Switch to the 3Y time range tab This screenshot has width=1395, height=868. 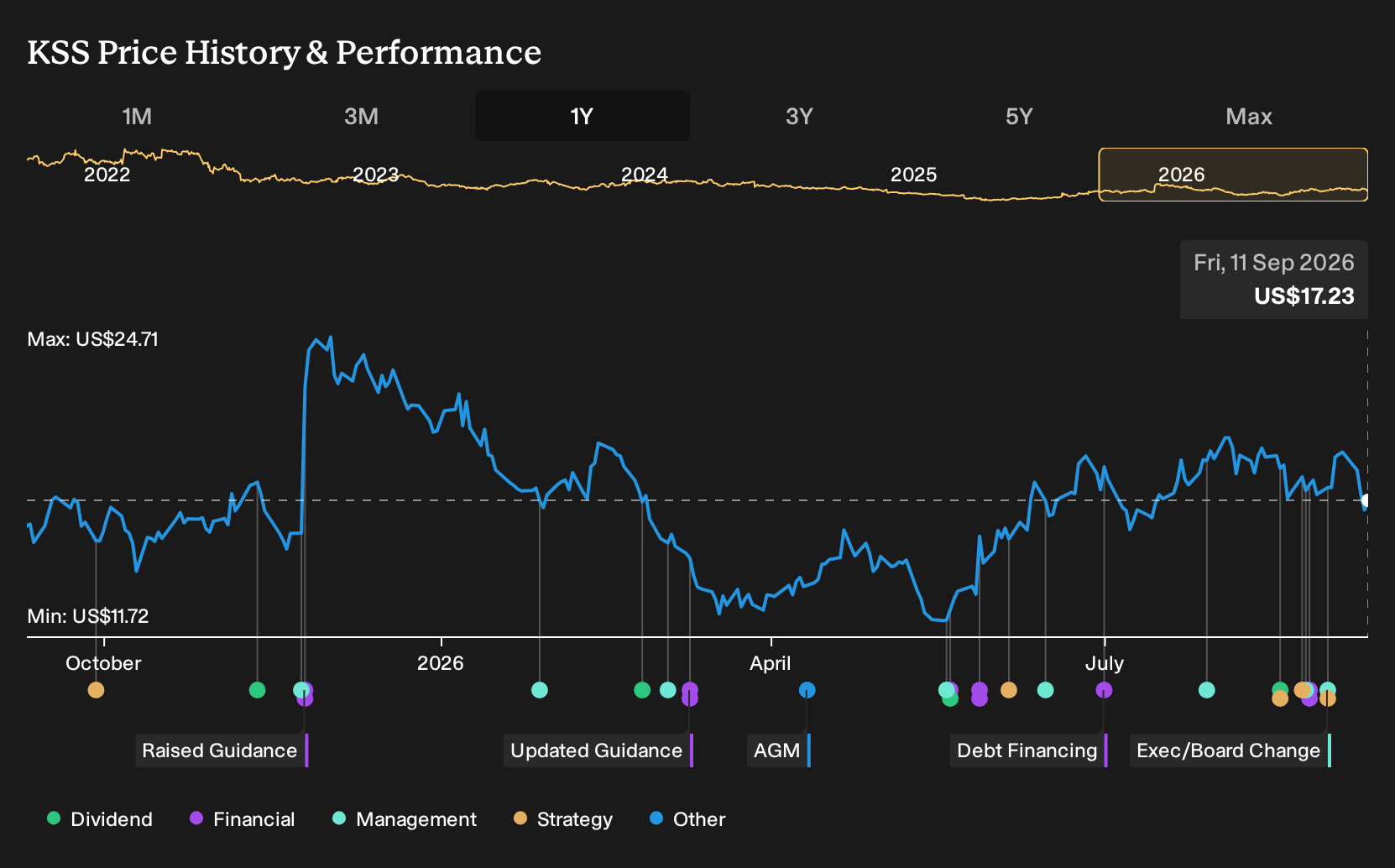(x=799, y=116)
